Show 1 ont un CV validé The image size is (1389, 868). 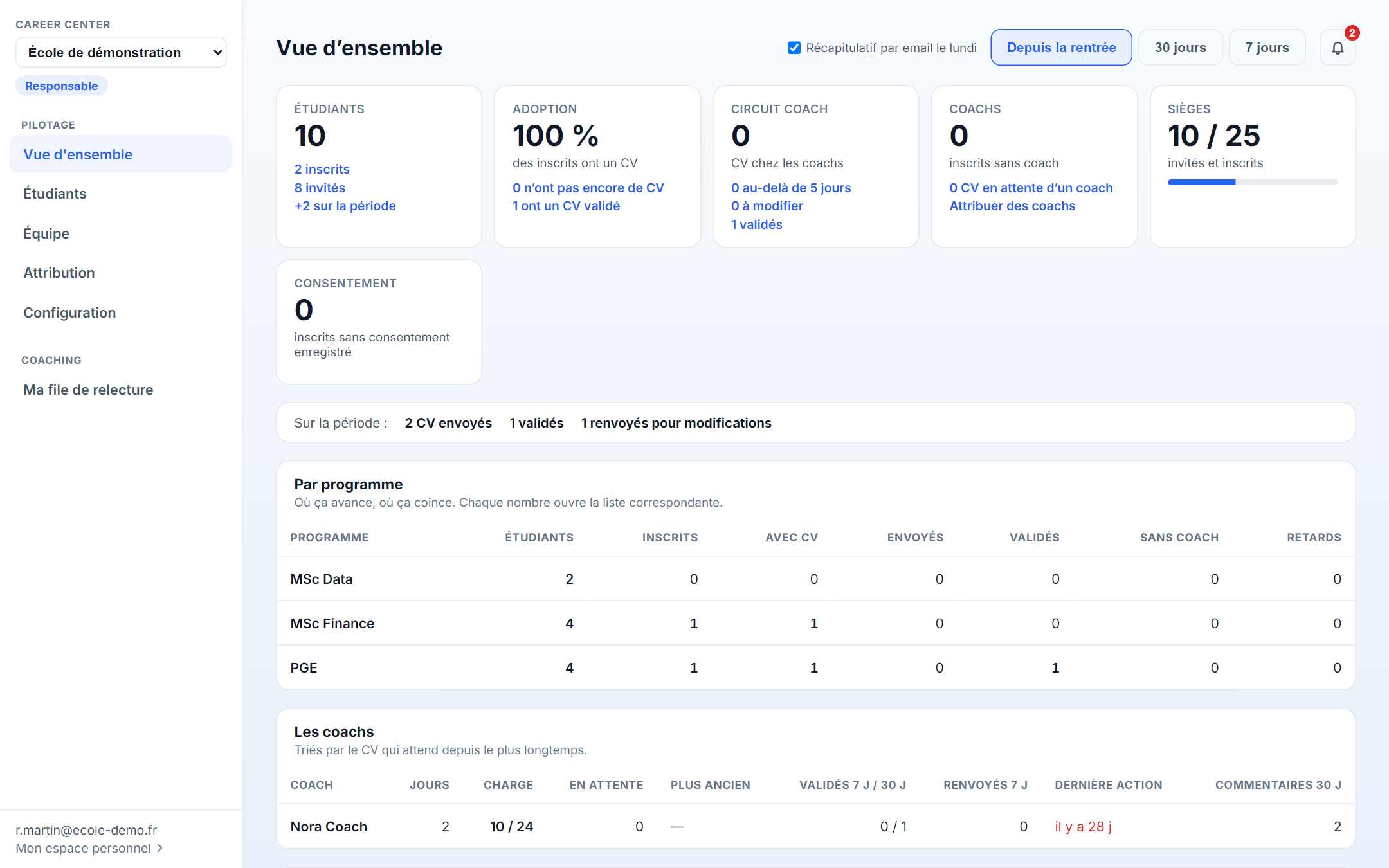coord(566,206)
